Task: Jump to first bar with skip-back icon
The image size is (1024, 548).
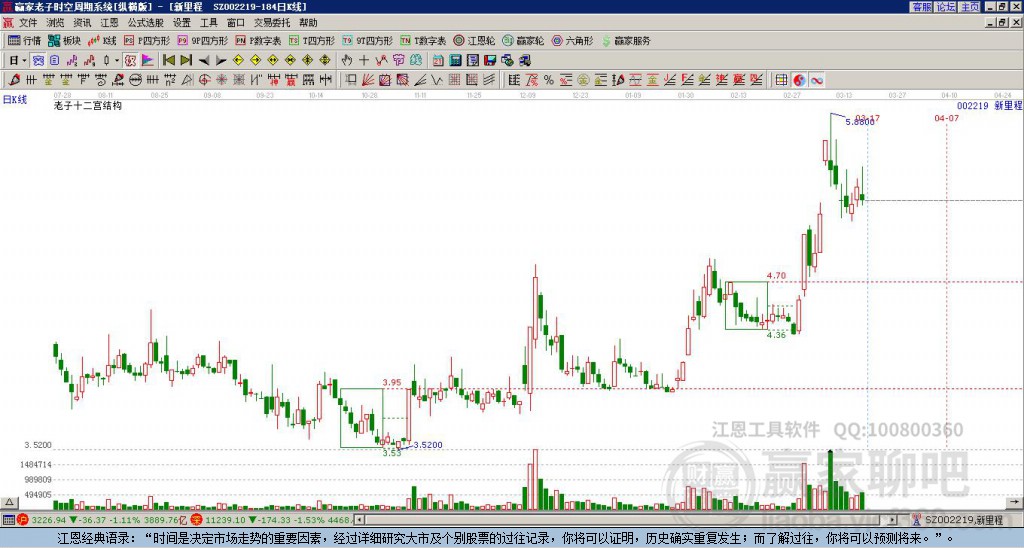Action: 169,60
